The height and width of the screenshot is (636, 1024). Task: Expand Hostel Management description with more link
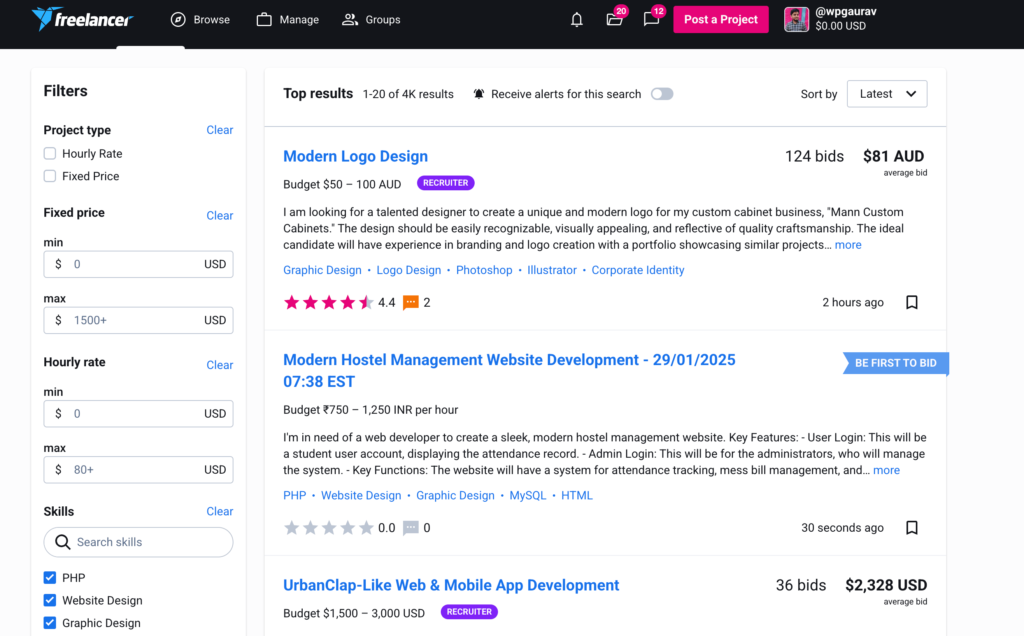pos(886,470)
